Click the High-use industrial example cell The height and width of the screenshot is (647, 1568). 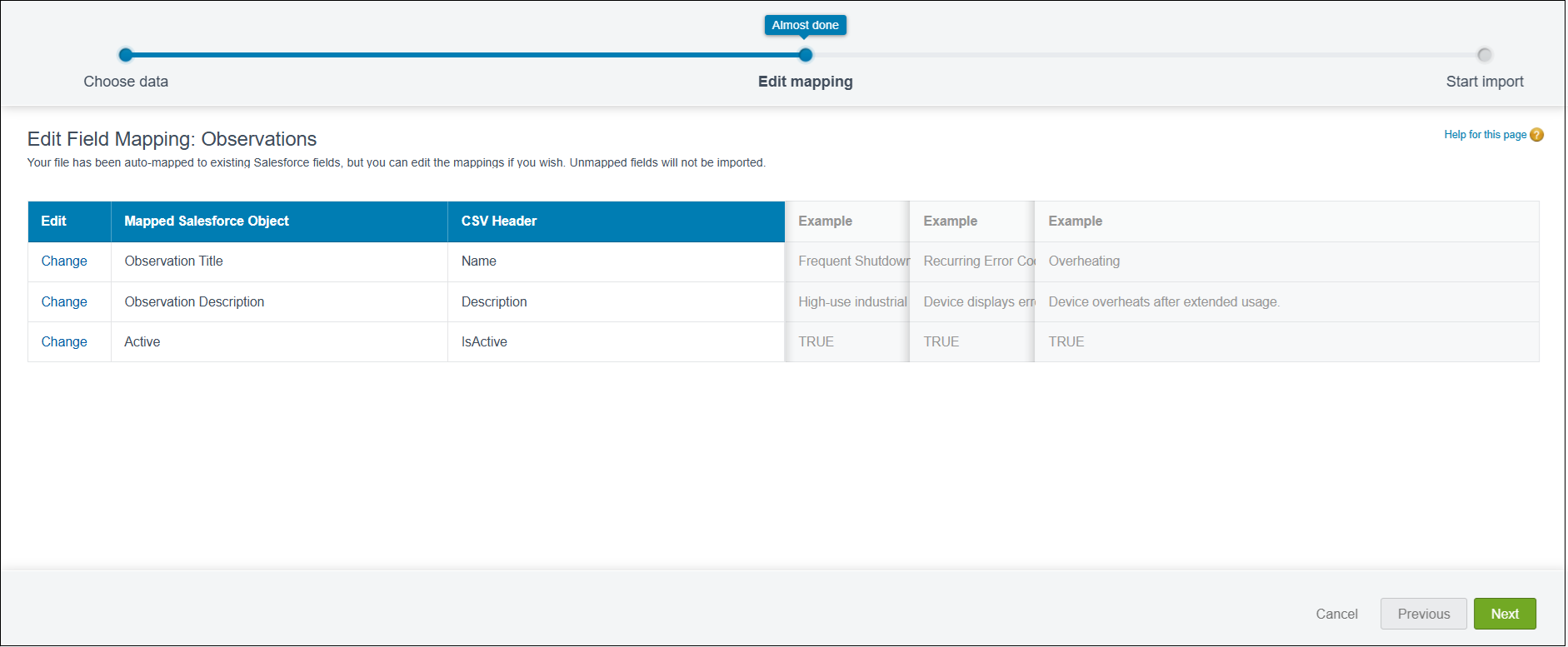tap(847, 302)
